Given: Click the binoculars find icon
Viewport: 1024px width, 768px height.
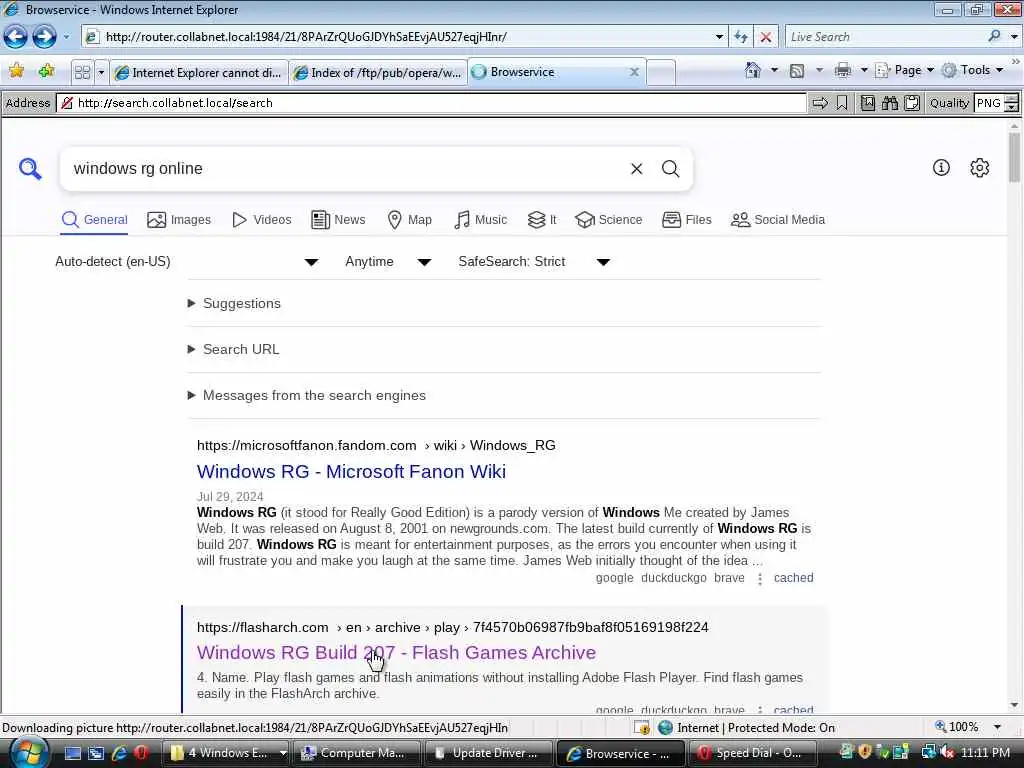Looking at the screenshot, I should (889, 103).
